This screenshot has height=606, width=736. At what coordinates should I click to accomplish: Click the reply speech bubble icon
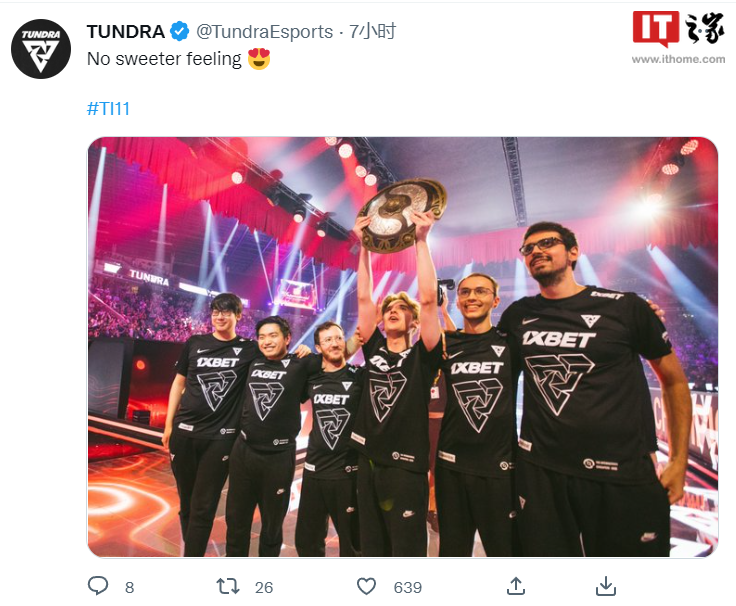[98, 586]
